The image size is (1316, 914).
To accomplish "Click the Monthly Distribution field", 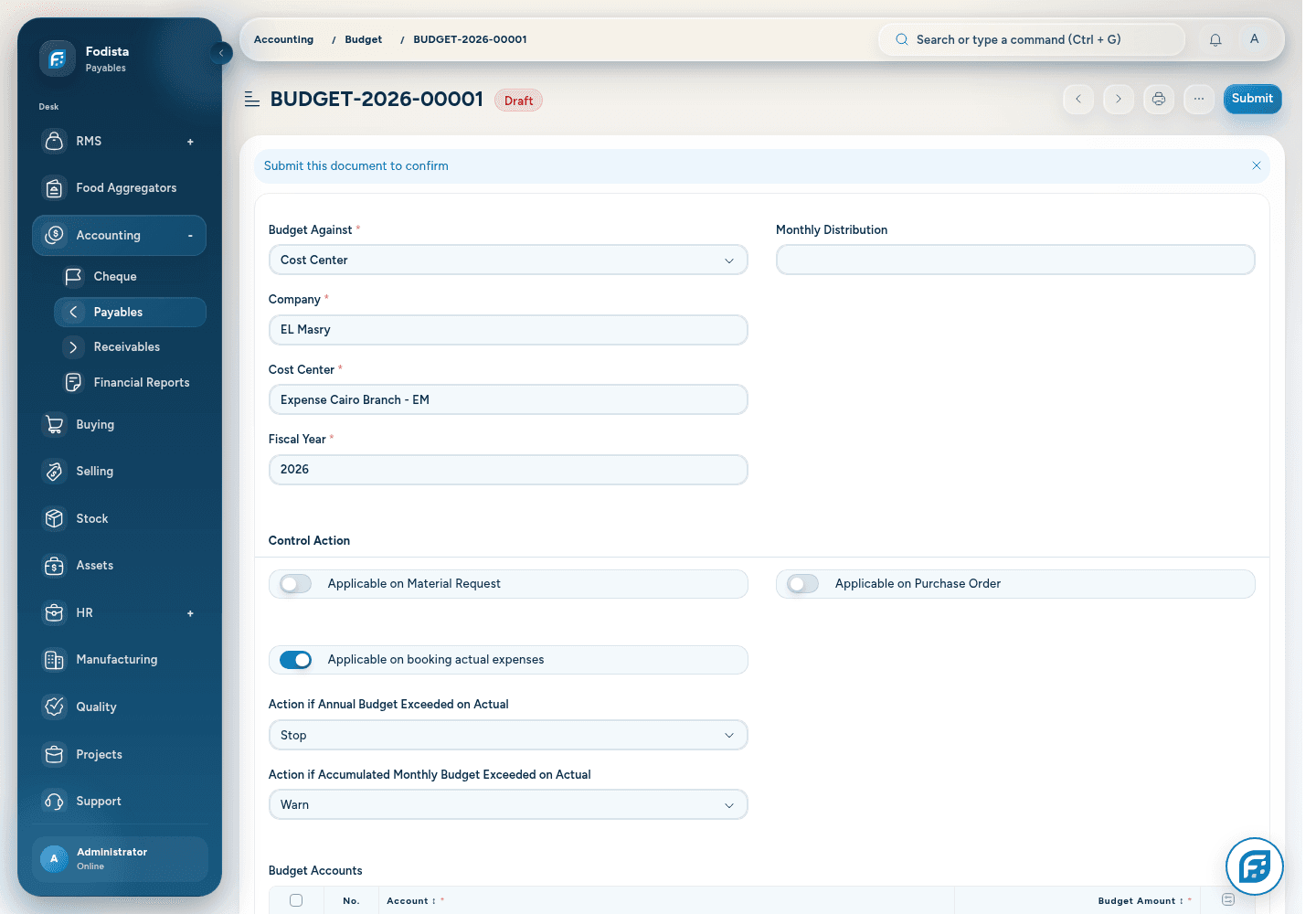I will 1015,260.
